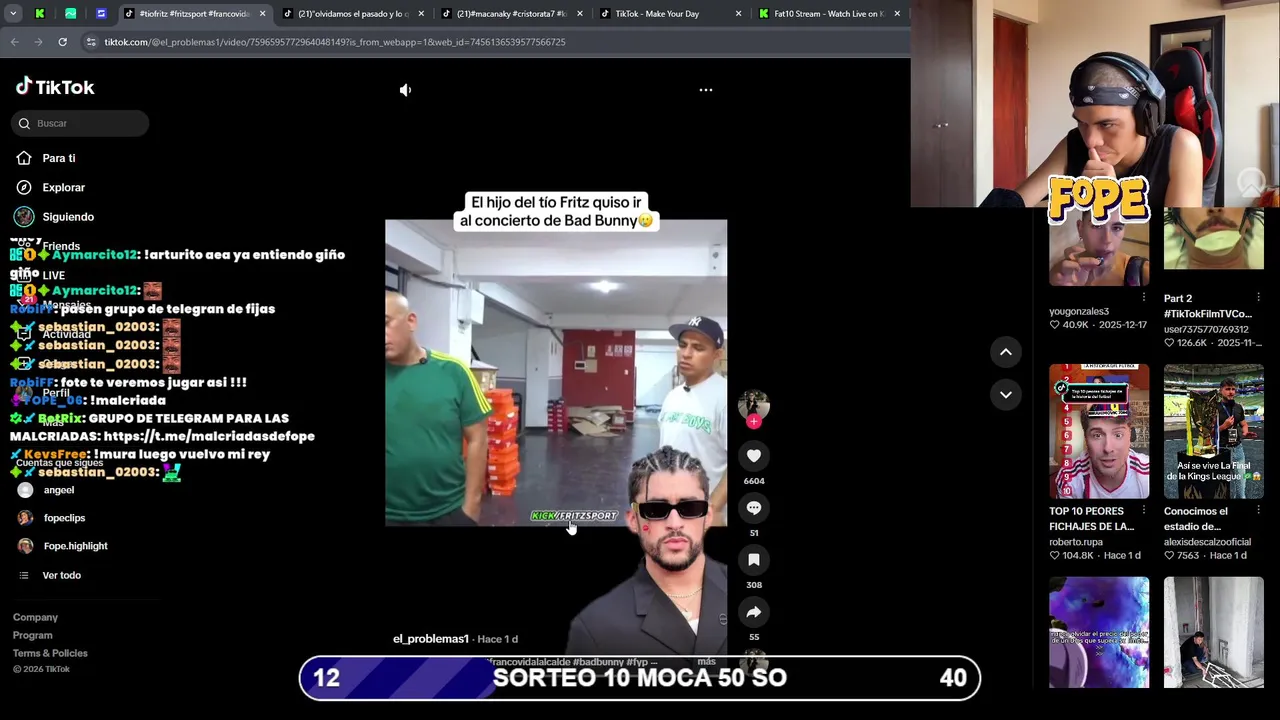Close the 'TikTok - Make Your Day' tab
This screenshot has height=720, width=1280.
pyautogui.click(x=738, y=14)
